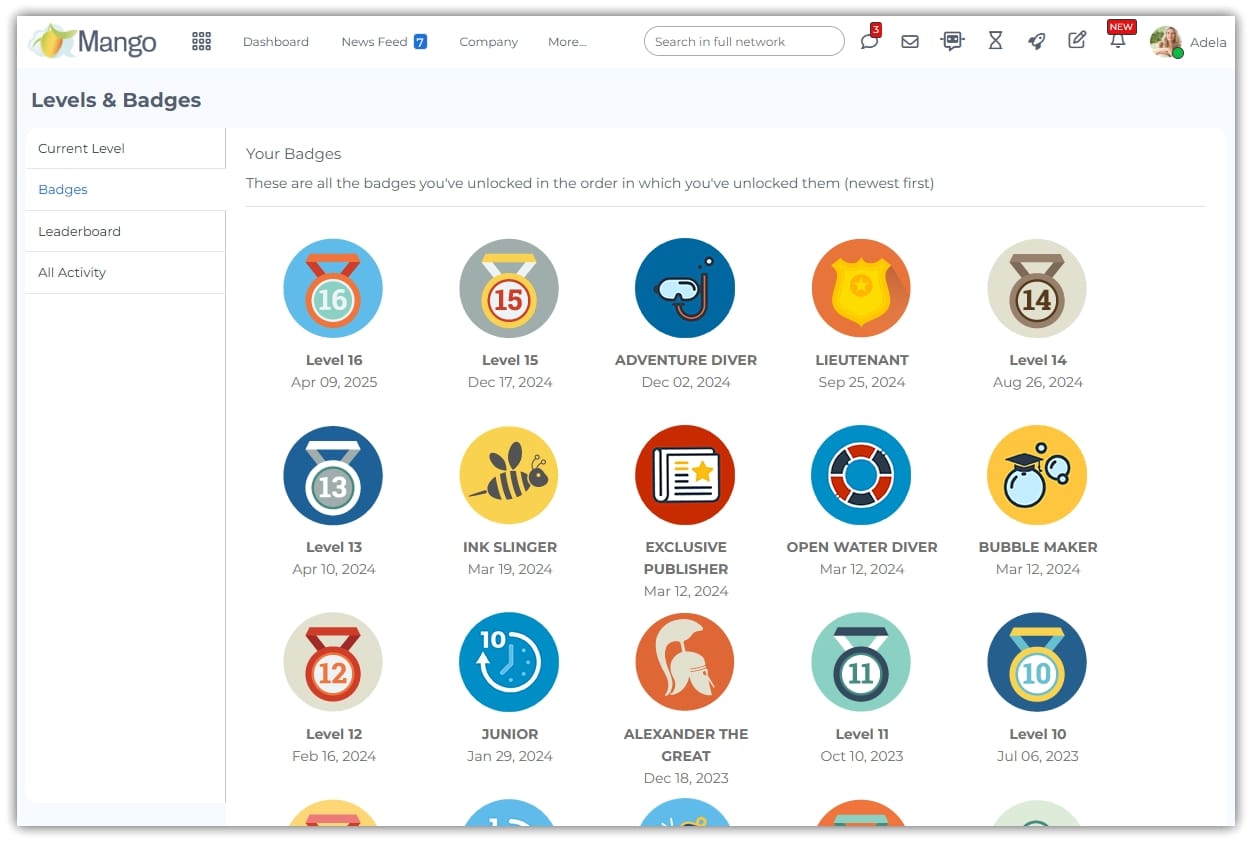
Task: Click the rocket icon in header
Action: [x=1037, y=41]
